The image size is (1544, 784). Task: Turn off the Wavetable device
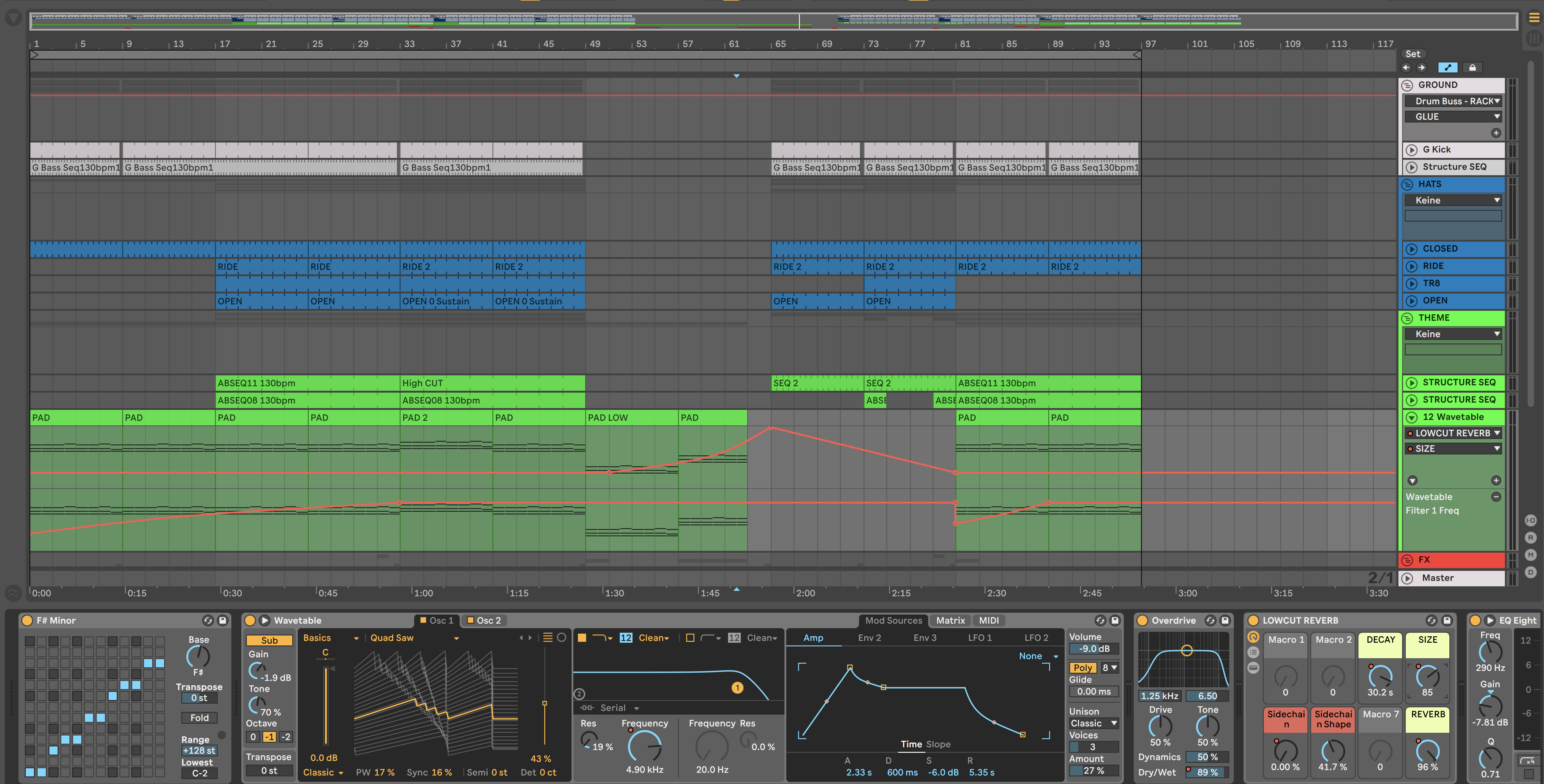click(x=250, y=620)
